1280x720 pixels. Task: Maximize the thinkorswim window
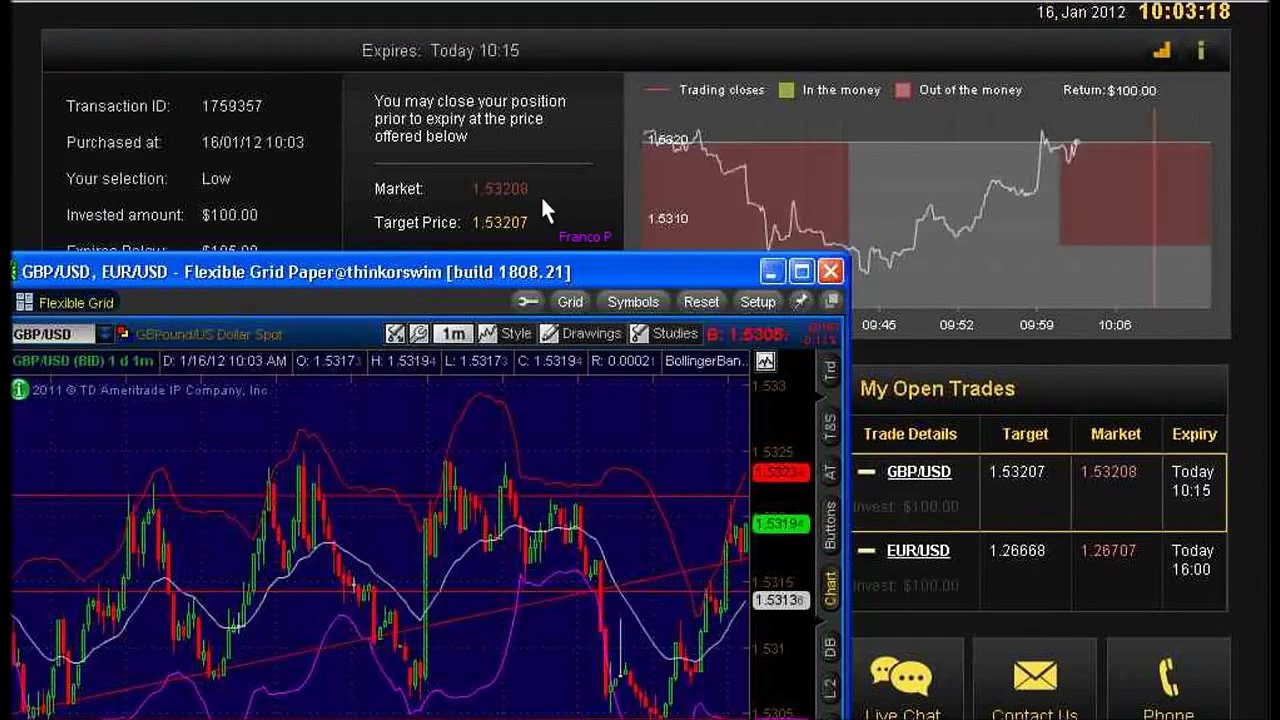point(802,271)
